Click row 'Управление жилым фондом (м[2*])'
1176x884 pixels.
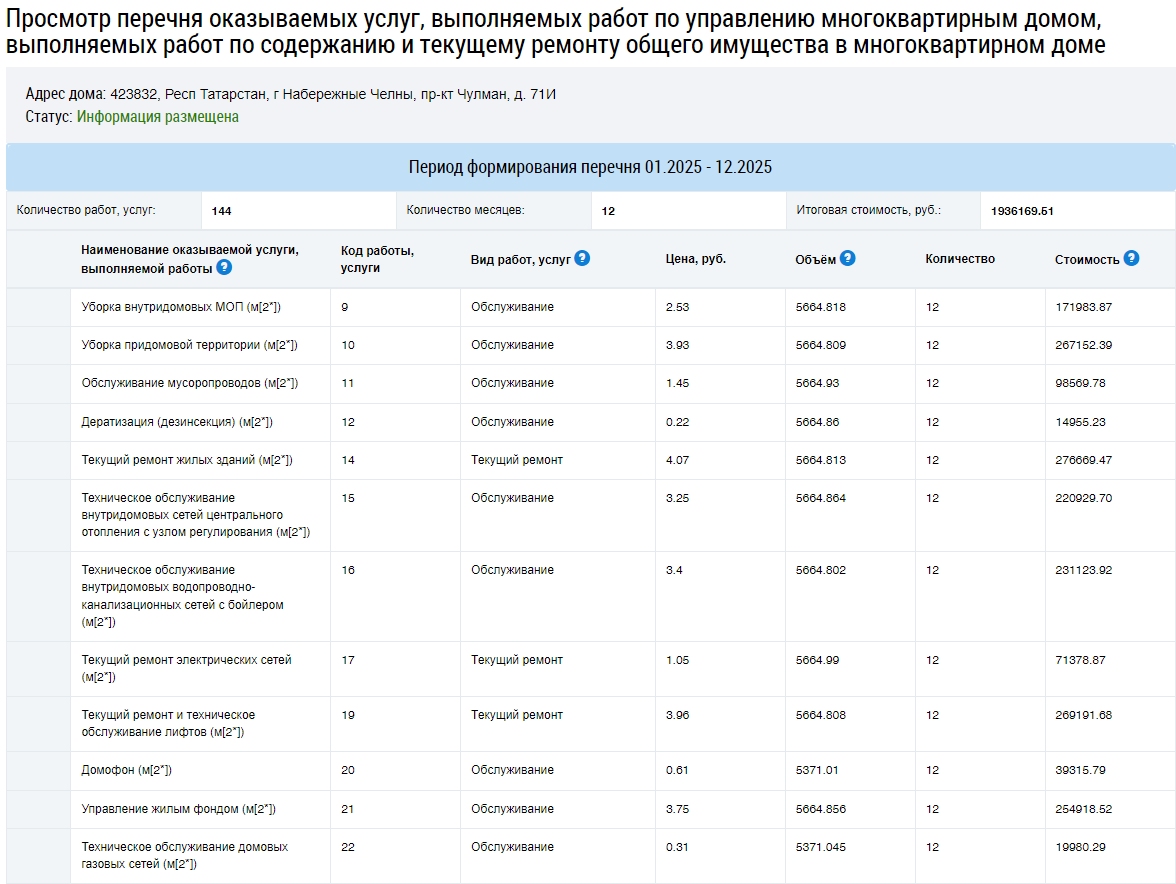point(590,809)
